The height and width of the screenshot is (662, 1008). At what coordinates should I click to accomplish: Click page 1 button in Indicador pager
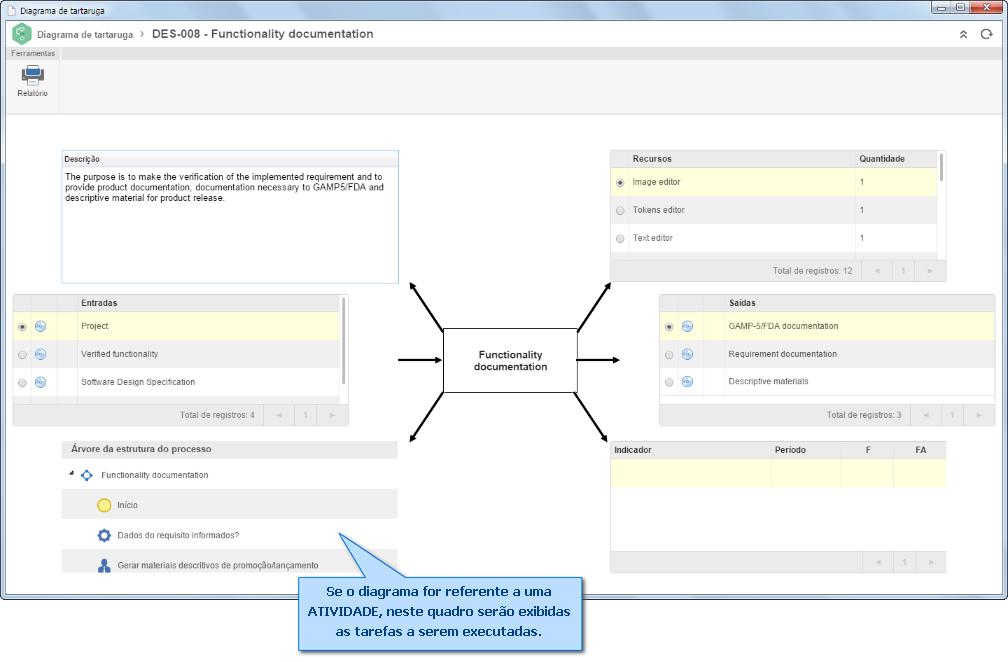[904, 562]
